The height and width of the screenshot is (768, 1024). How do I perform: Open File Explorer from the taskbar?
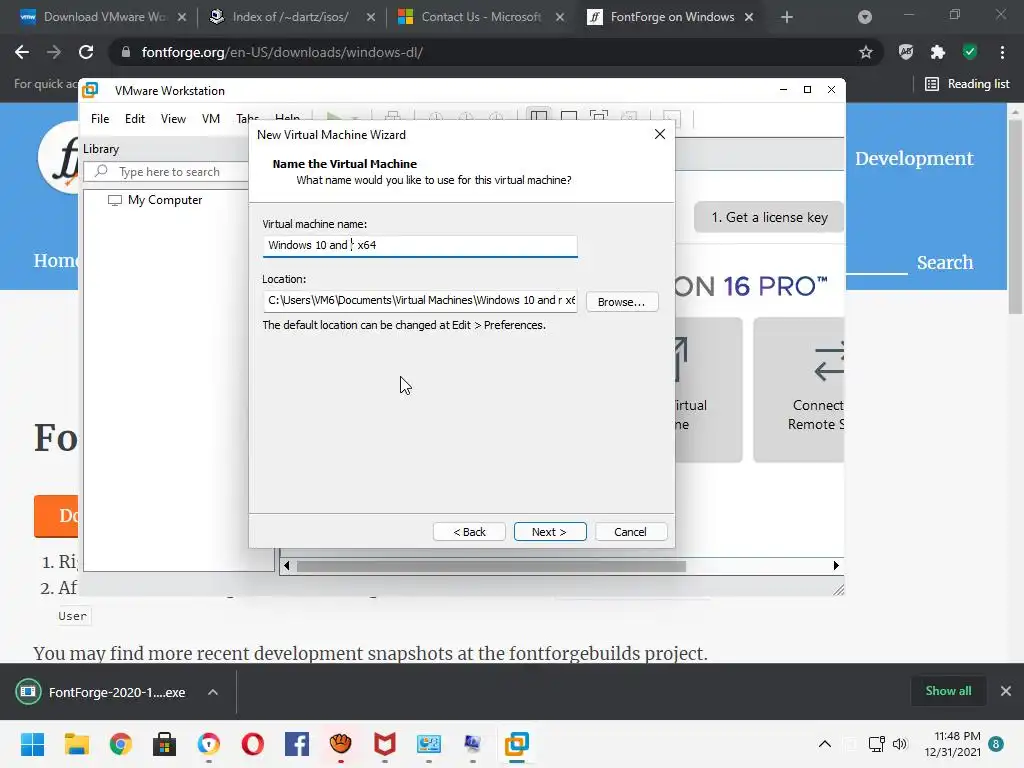point(76,744)
